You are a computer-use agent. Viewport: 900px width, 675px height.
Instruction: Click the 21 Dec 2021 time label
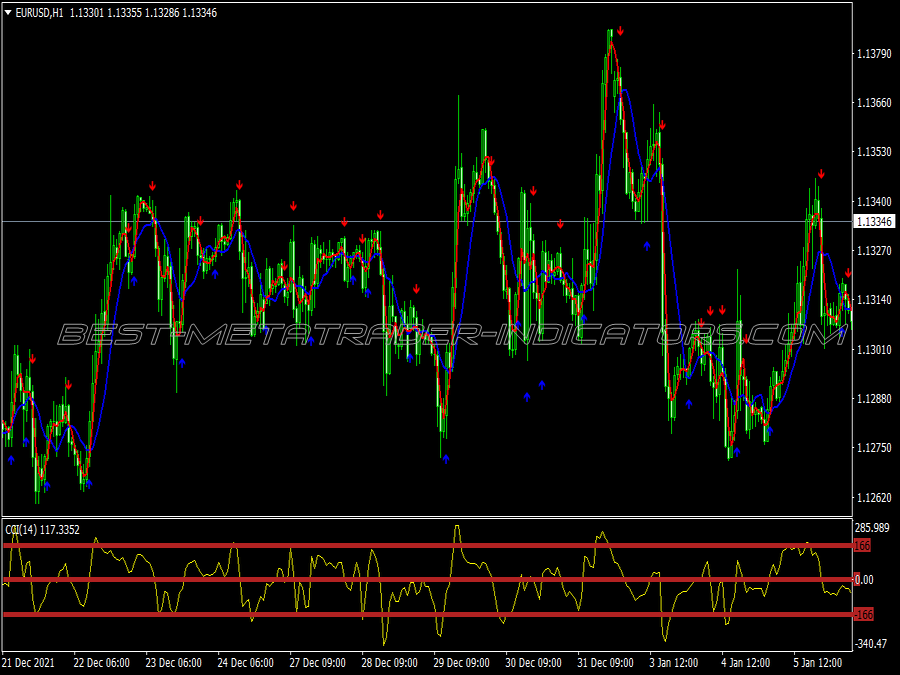[29, 662]
